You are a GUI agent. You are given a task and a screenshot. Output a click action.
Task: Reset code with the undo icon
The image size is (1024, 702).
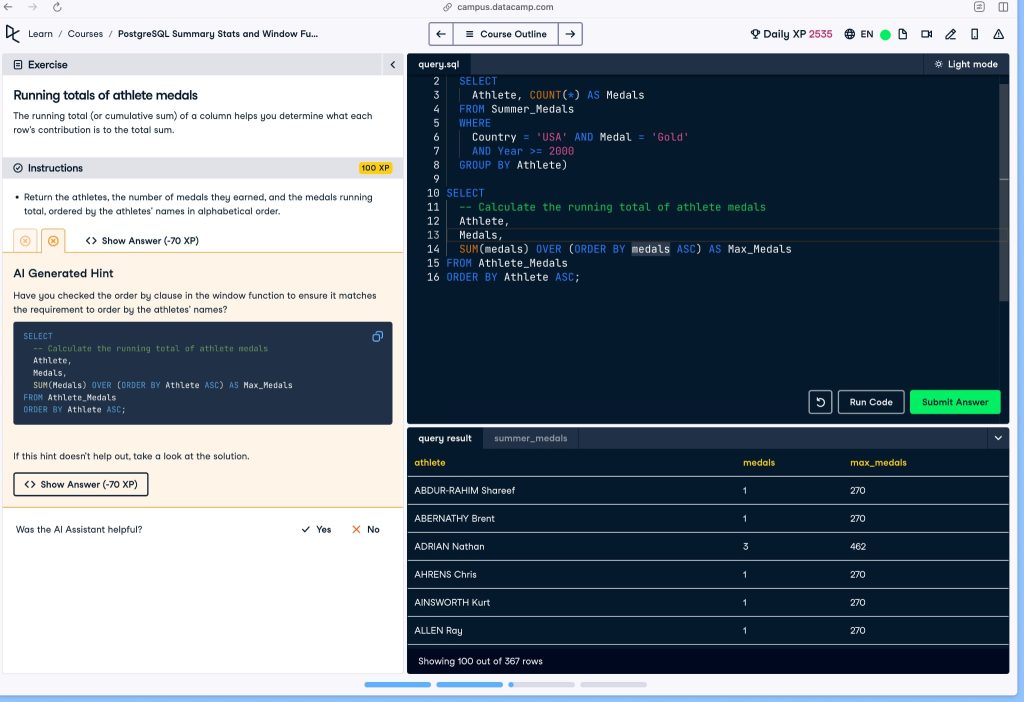820,402
